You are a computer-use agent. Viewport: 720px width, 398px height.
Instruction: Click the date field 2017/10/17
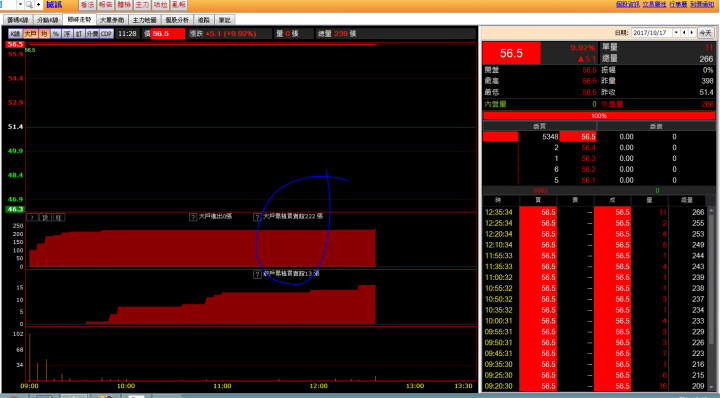652,33
